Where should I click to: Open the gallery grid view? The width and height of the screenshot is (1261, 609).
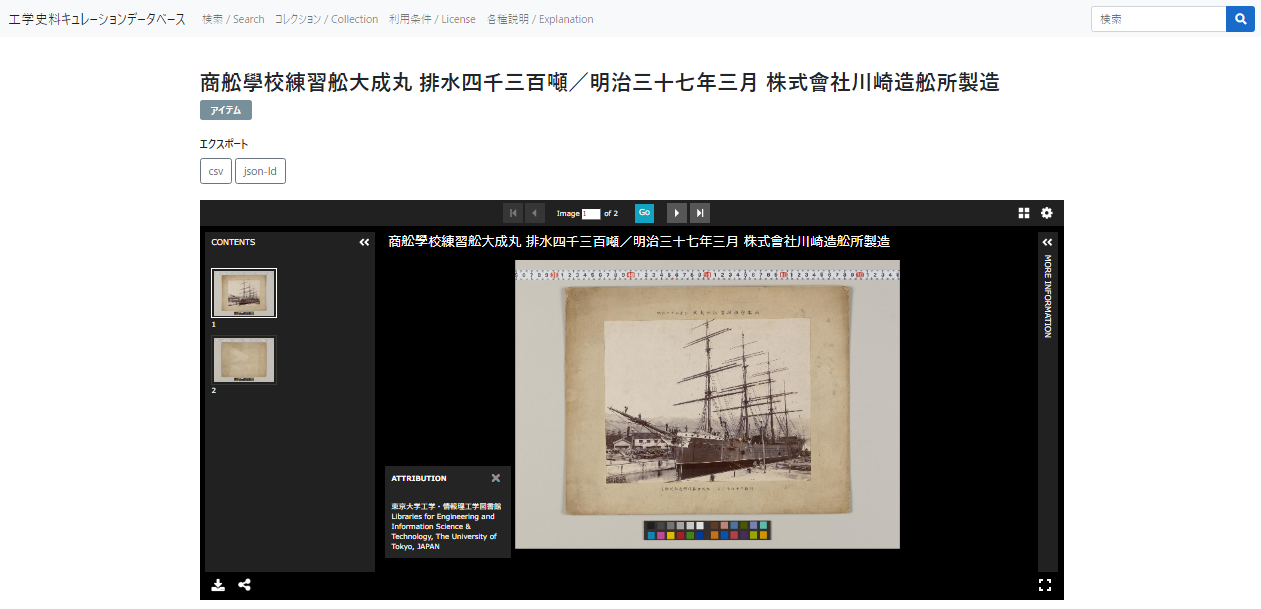(1024, 213)
